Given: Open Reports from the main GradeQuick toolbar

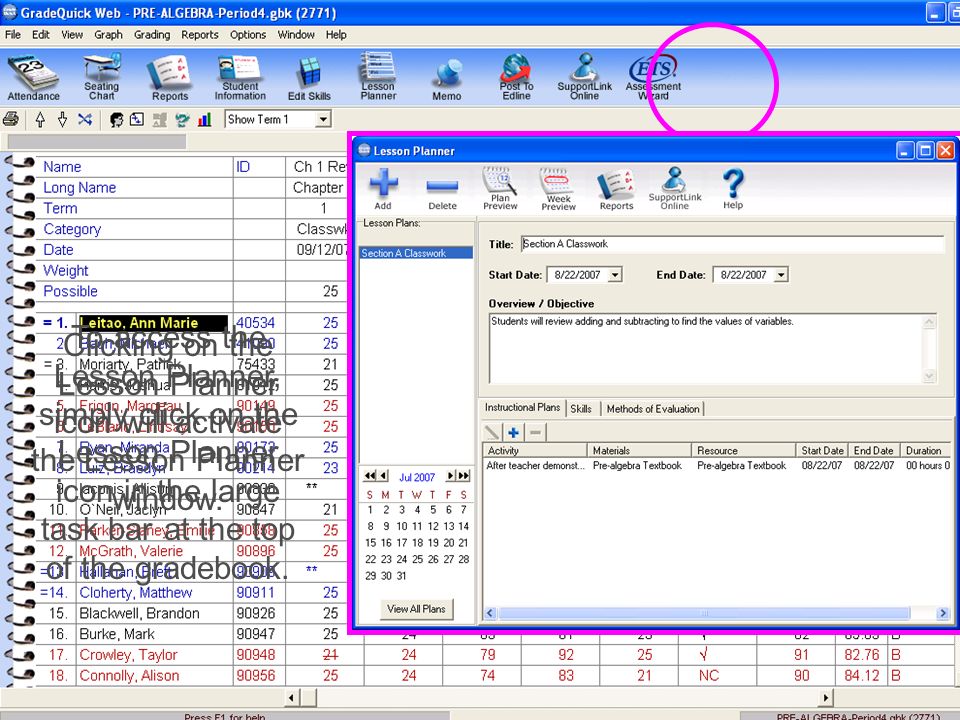Looking at the screenshot, I should coord(170,78).
